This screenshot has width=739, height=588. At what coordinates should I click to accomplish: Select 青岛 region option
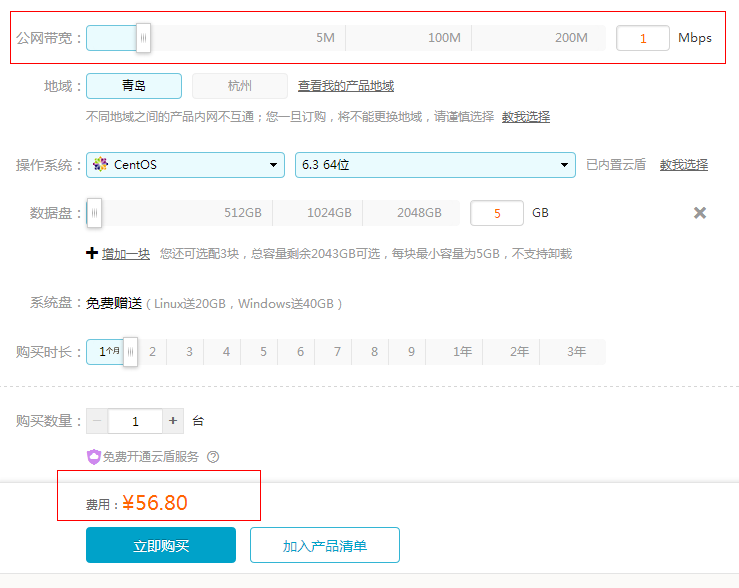[134, 86]
